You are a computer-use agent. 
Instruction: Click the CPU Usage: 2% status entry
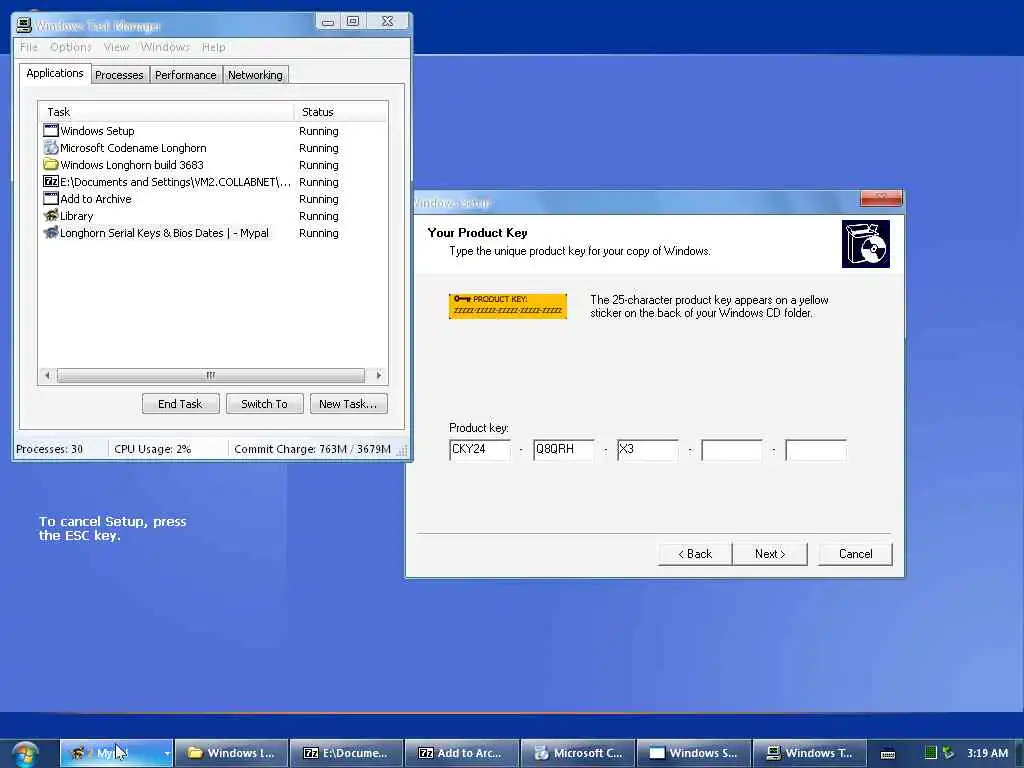pos(153,449)
